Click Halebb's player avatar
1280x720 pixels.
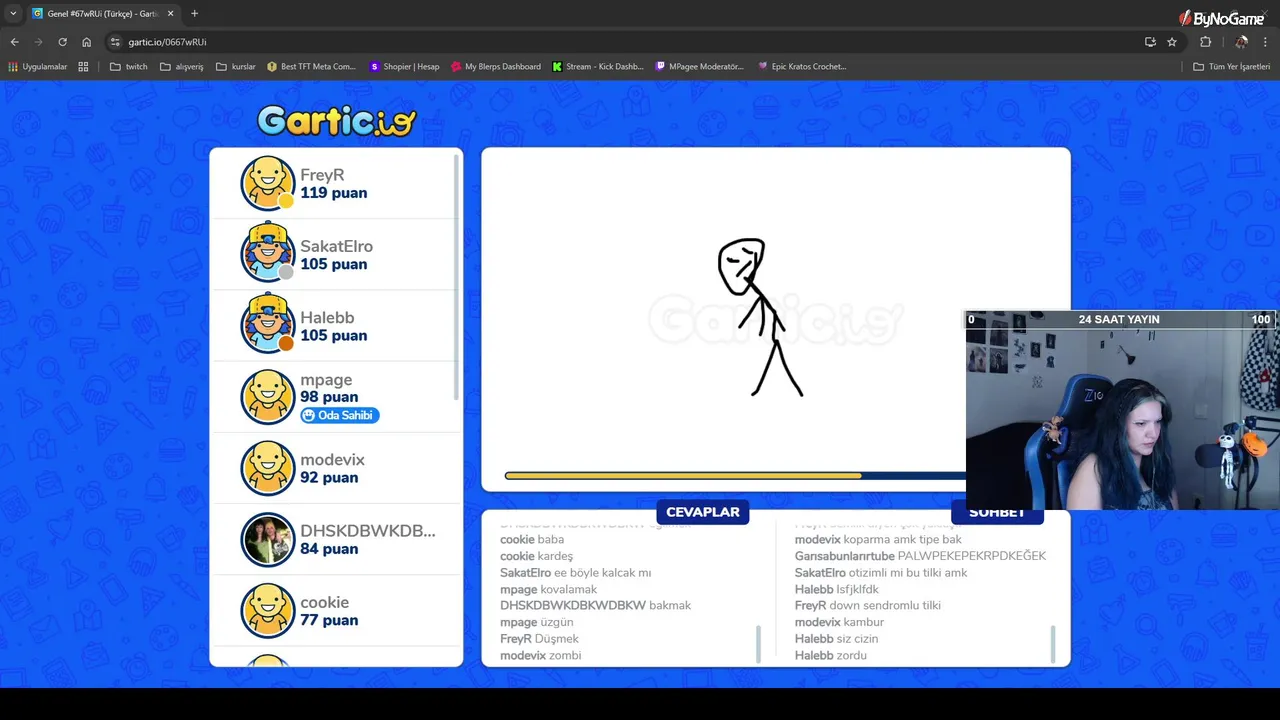tap(268, 324)
